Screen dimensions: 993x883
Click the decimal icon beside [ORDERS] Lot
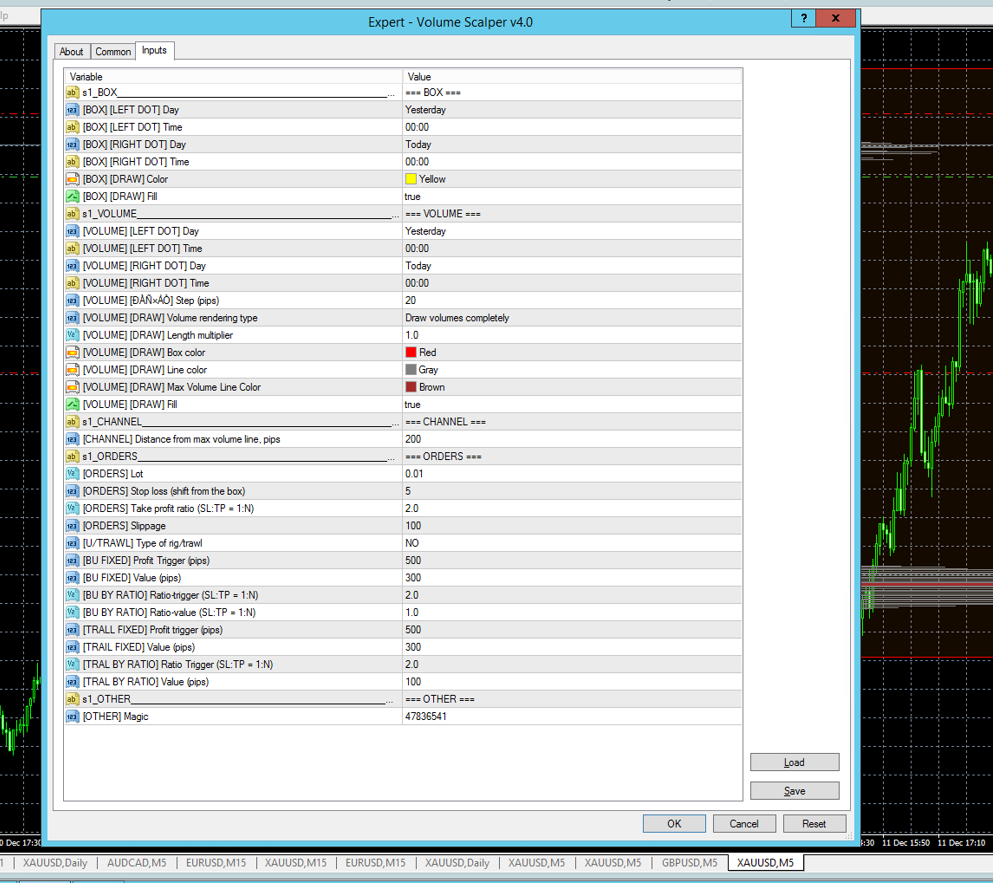click(72, 474)
